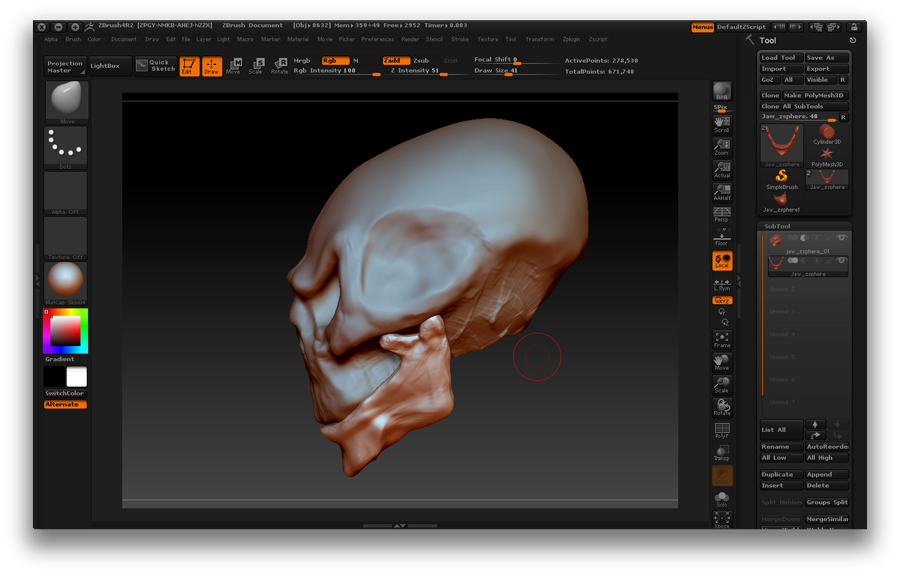Click the Quick Sketch button
Viewport: 900px width, 575px height.
[x=156, y=65]
